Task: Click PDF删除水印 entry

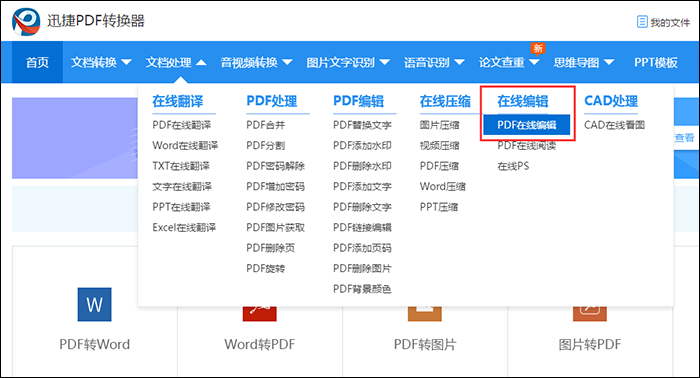Action: point(362,166)
